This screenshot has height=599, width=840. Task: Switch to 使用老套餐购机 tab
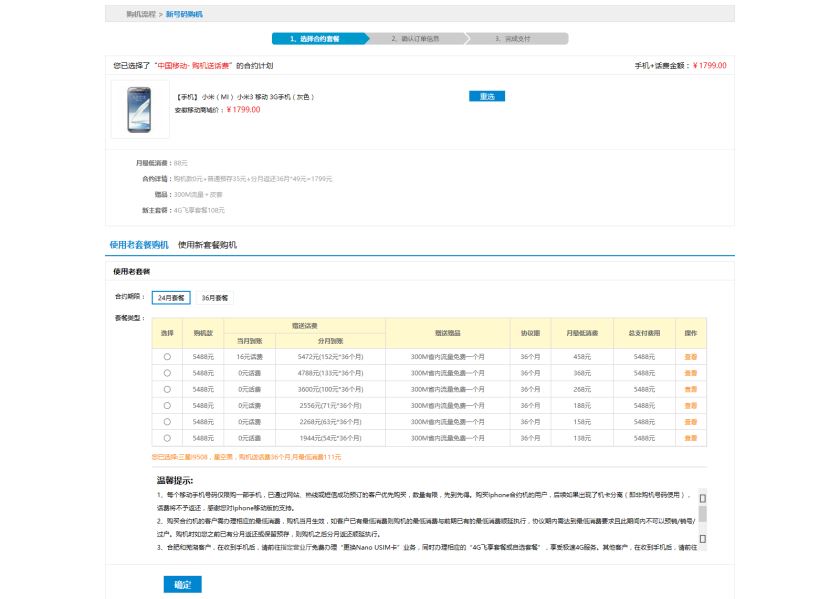coord(139,245)
